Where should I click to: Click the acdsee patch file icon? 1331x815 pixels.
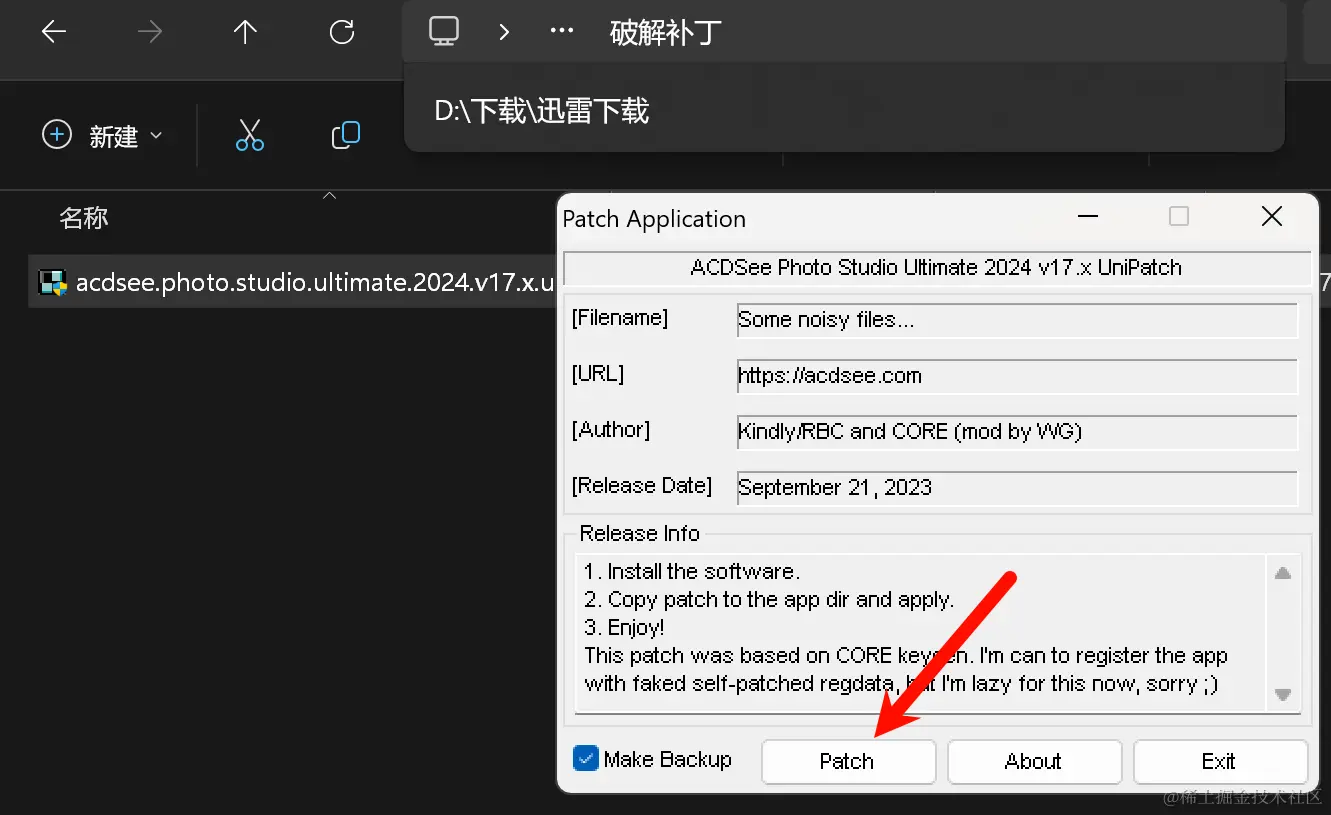coord(53,283)
